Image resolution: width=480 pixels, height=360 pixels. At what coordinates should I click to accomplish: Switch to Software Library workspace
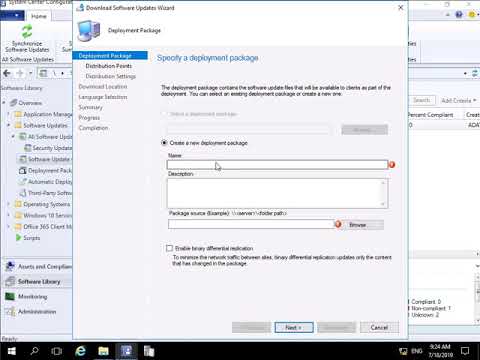point(37,282)
